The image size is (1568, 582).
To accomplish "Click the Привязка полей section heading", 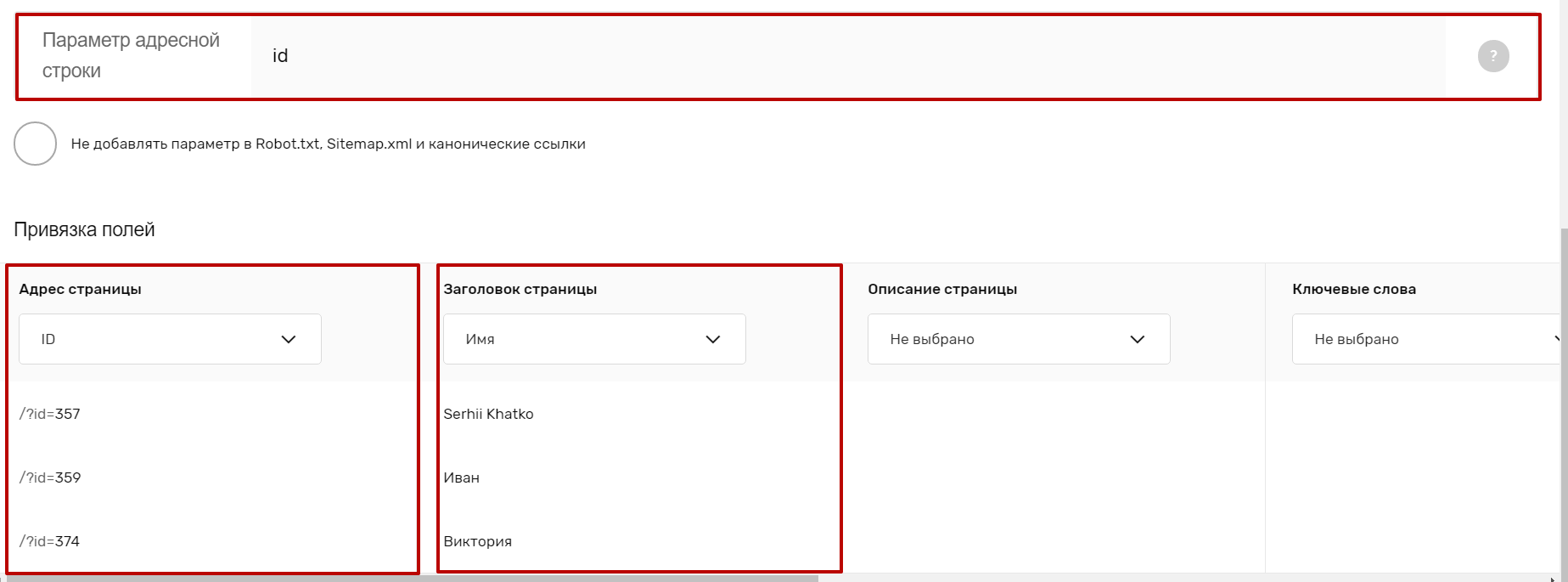I will [x=84, y=229].
